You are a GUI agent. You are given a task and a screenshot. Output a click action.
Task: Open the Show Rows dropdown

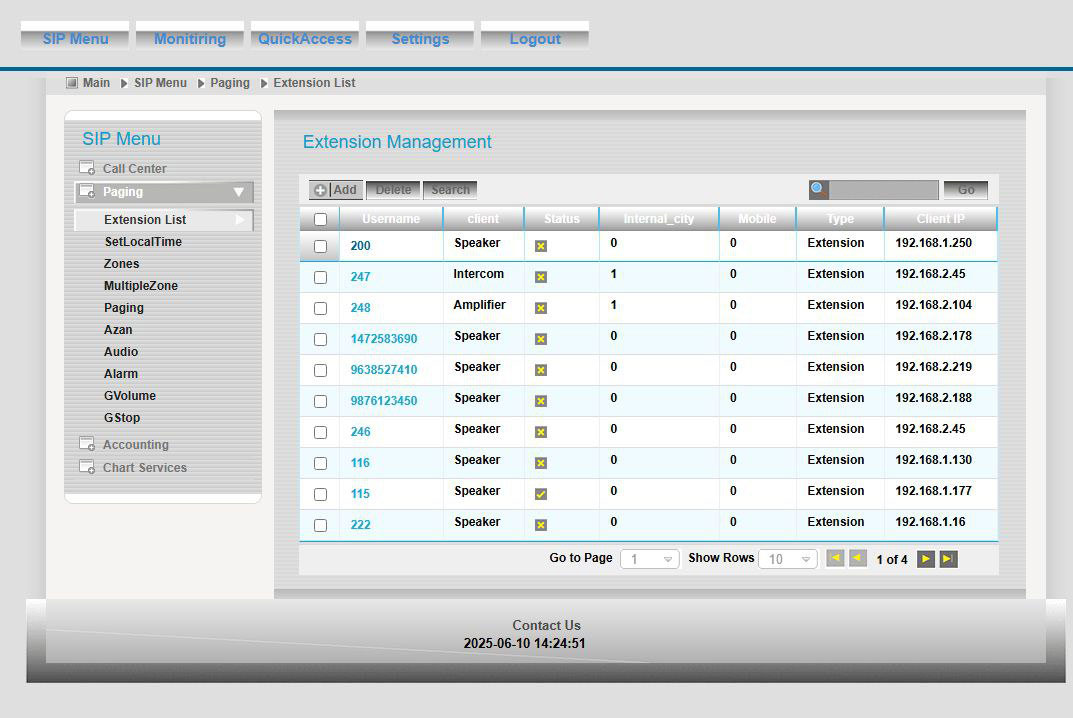(788, 559)
